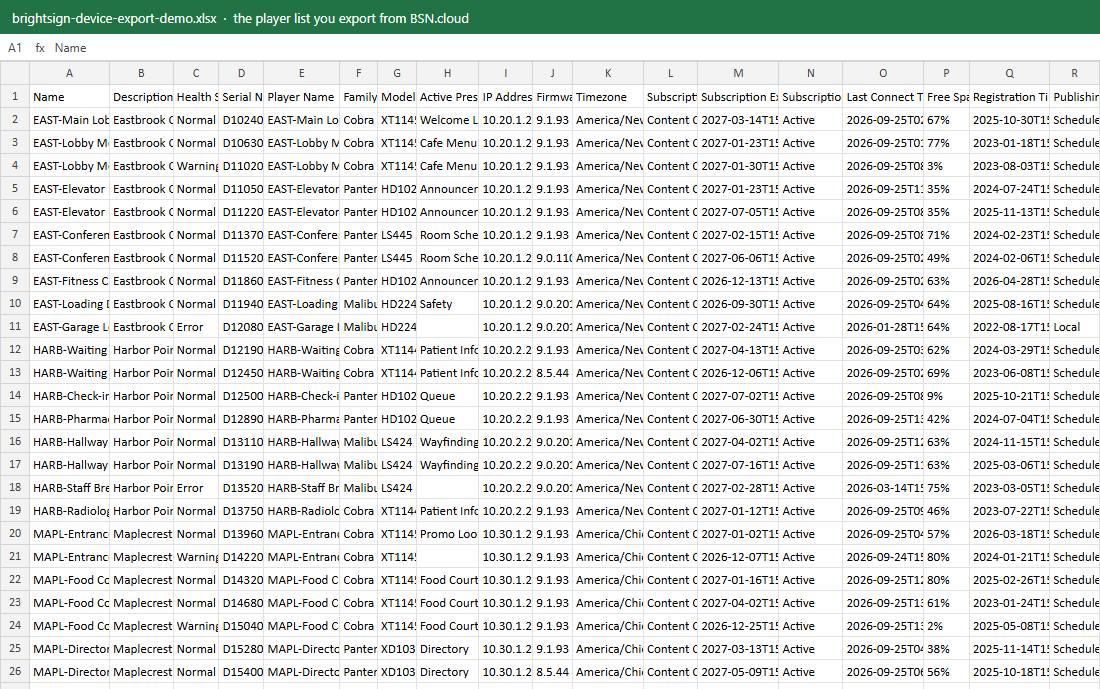1100x689 pixels.
Task: Click the A1 cell name box
Action: [x=15, y=48]
